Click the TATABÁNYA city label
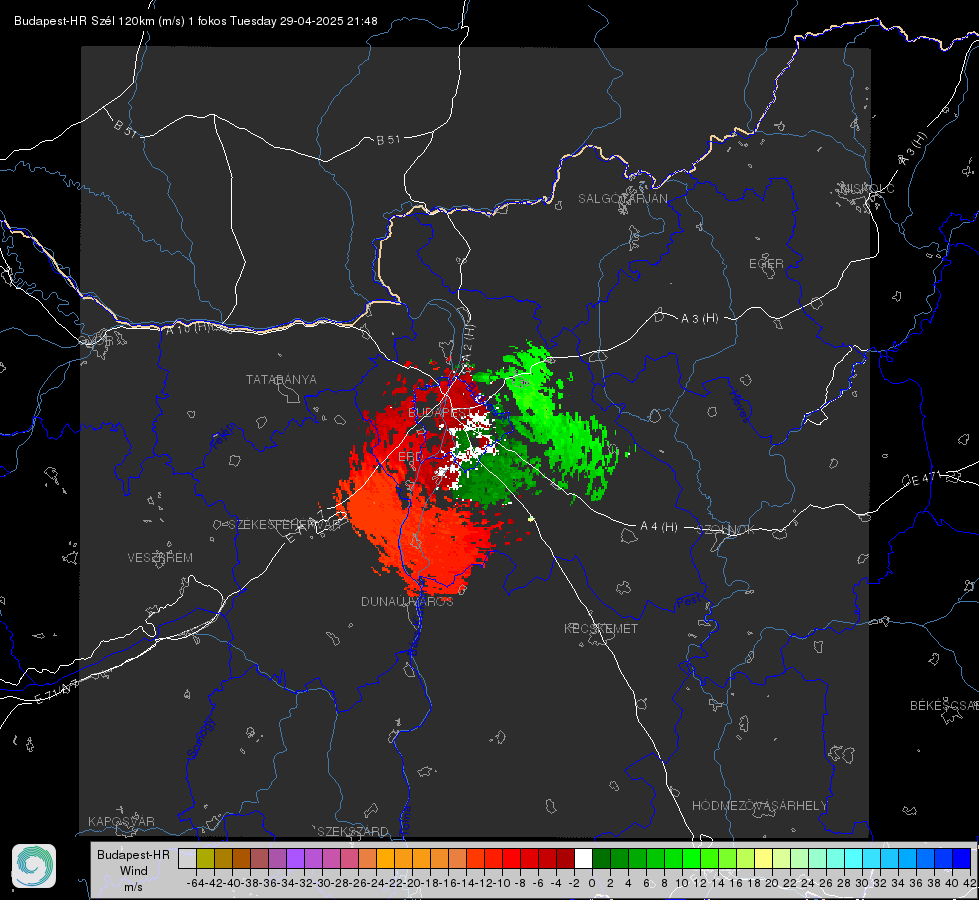Image resolution: width=979 pixels, height=900 pixels. pyautogui.click(x=281, y=380)
